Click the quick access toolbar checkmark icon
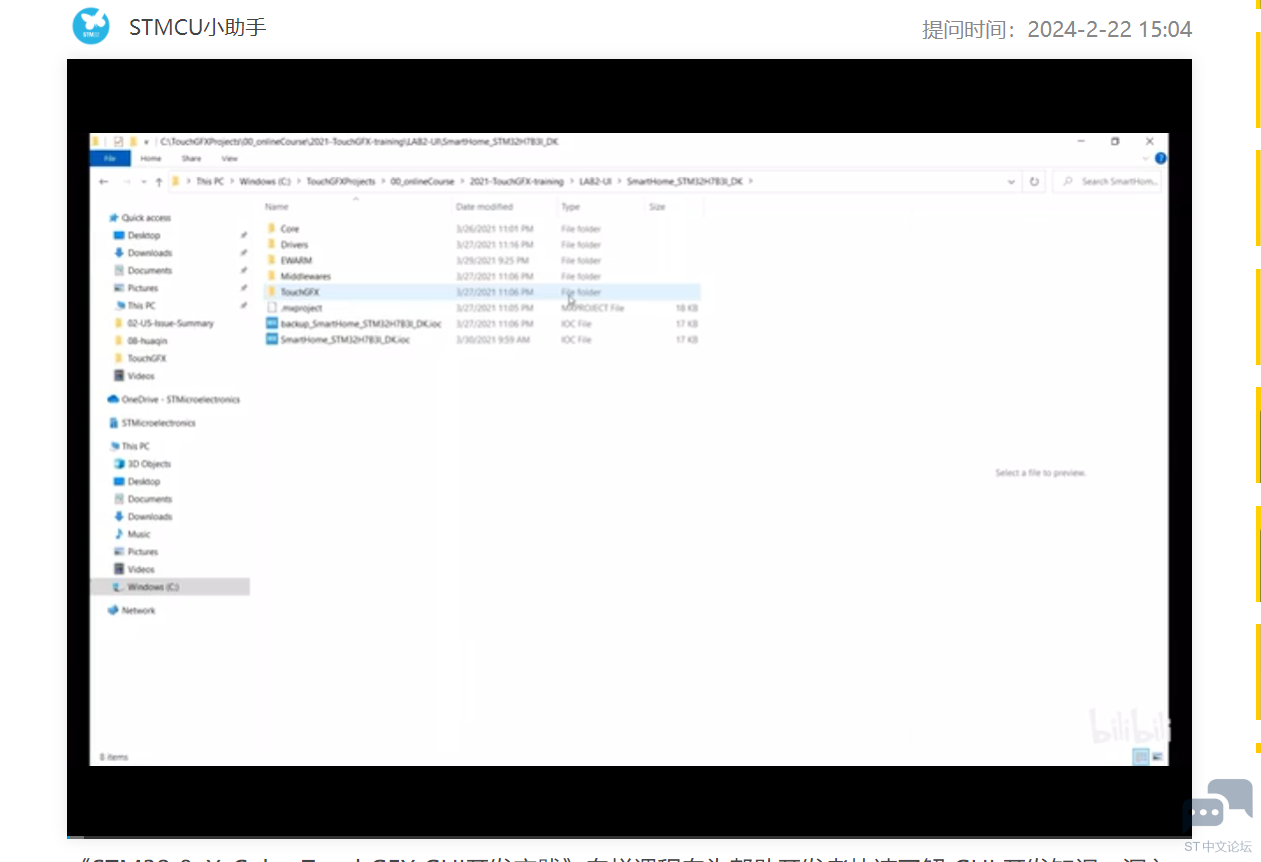This screenshot has width=1261, height=862. pos(118,142)
